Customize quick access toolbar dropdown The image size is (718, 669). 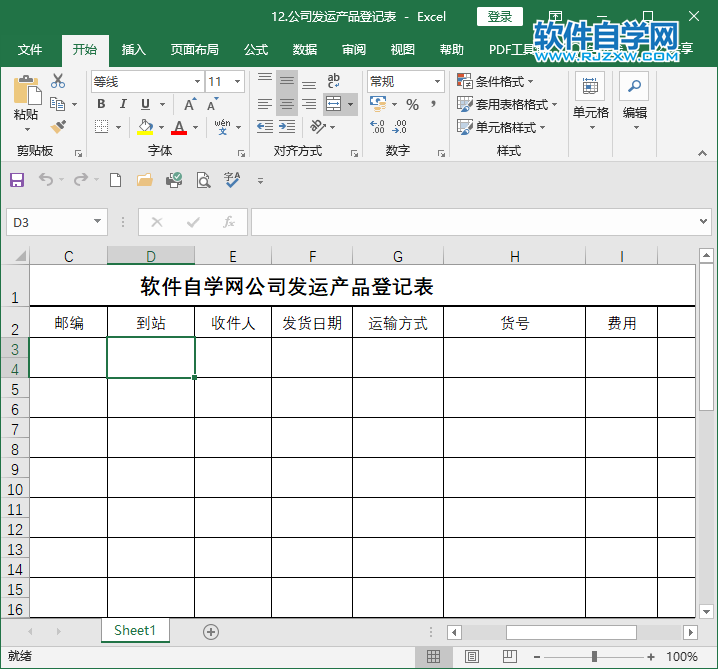[260, 181]
